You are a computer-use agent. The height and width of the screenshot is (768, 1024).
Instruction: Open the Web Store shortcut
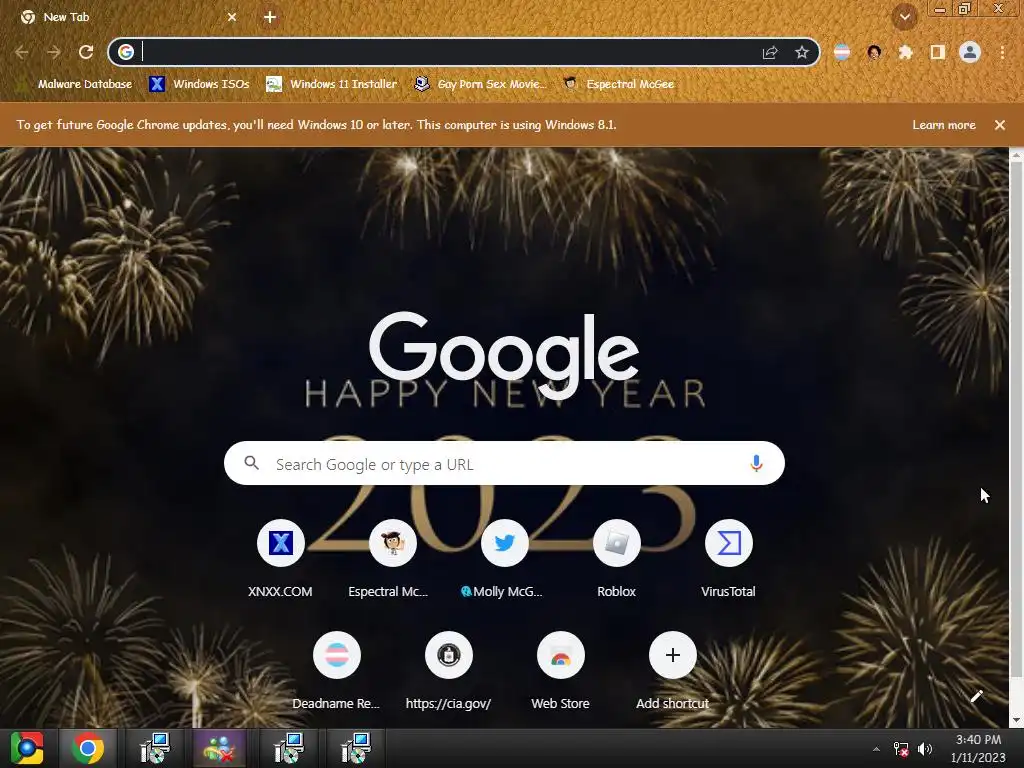point(560,671)
